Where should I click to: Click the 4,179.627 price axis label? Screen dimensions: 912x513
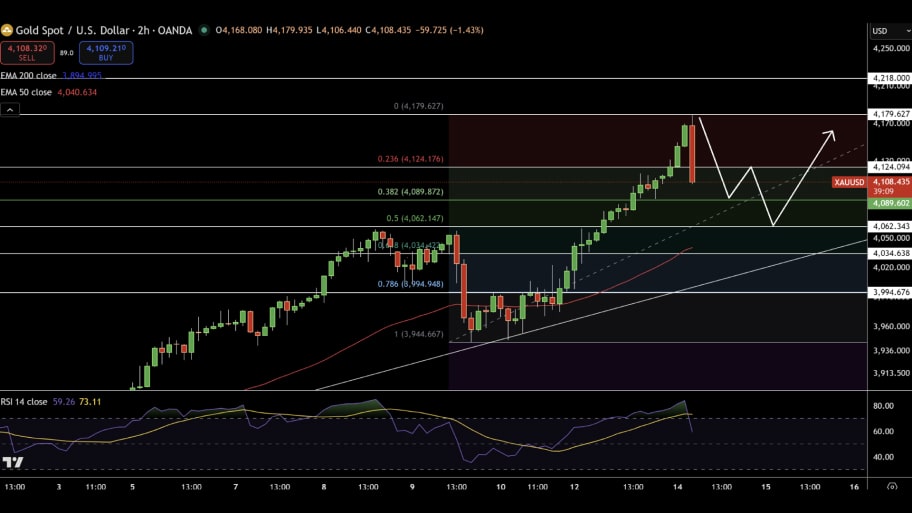click(x=890, y=114)
